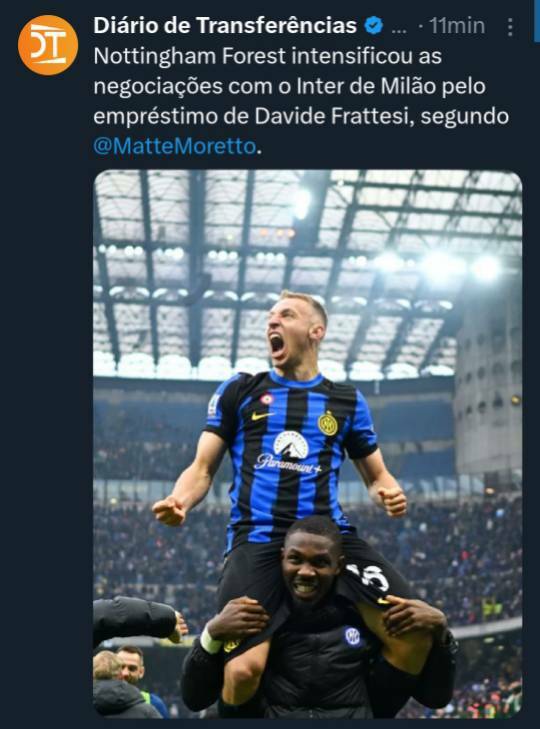Open the Diário de Transferências profile name
This screenshot has width=540, height=729.
[225, 26]
